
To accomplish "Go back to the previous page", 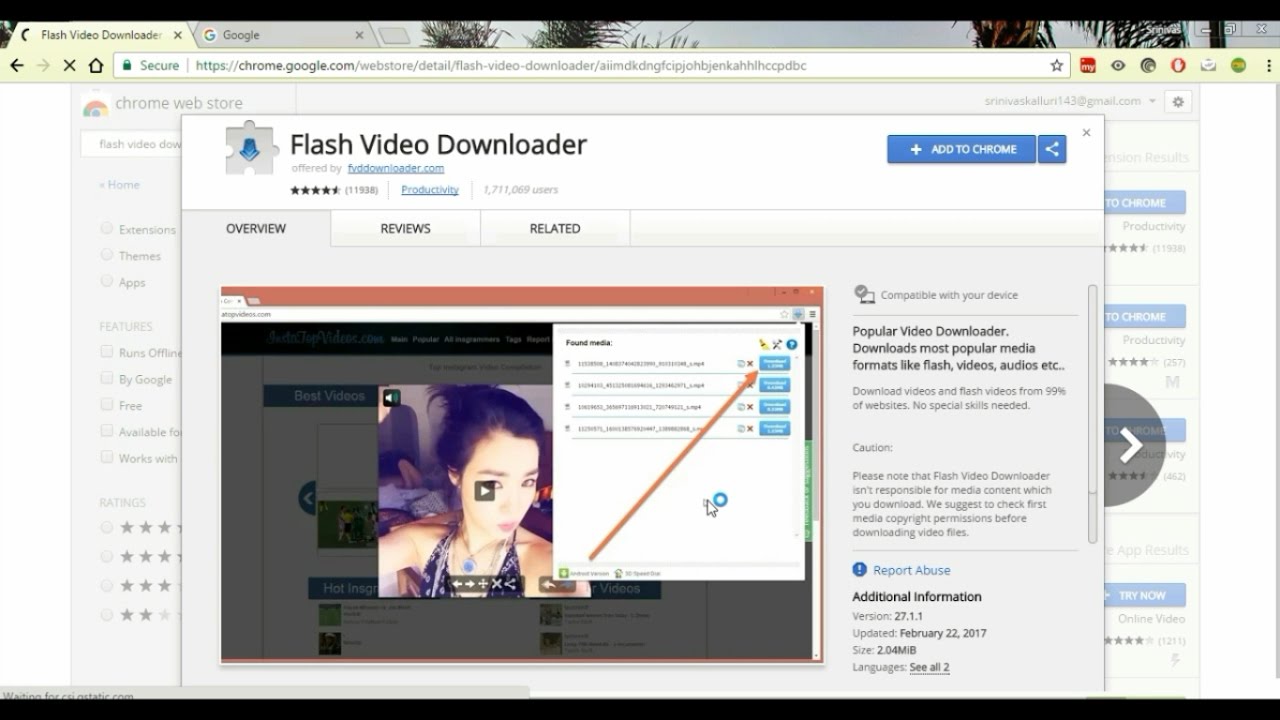I will (17, 65).
